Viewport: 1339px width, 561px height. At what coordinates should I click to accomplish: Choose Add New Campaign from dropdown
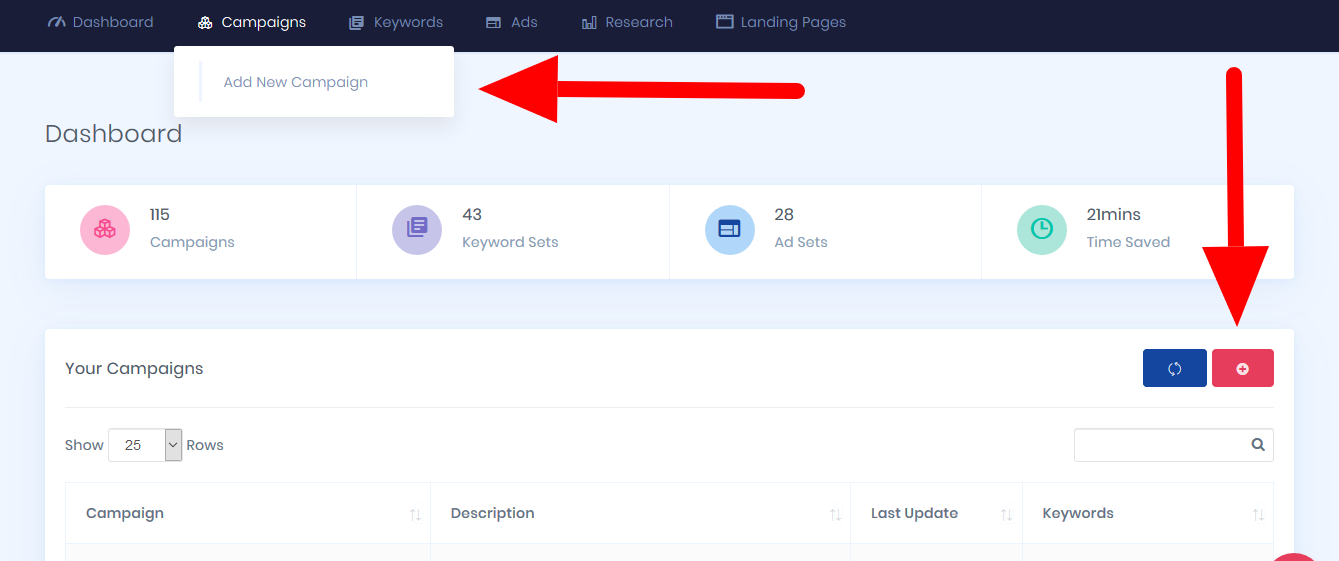pos(296,82)
